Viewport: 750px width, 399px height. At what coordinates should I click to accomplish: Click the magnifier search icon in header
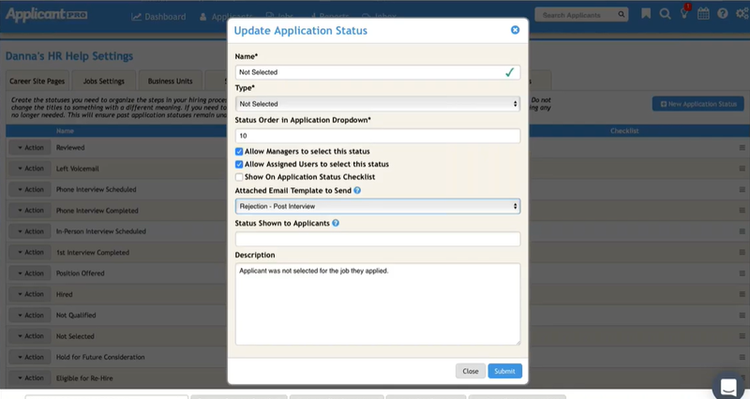(x=665, y=14)
